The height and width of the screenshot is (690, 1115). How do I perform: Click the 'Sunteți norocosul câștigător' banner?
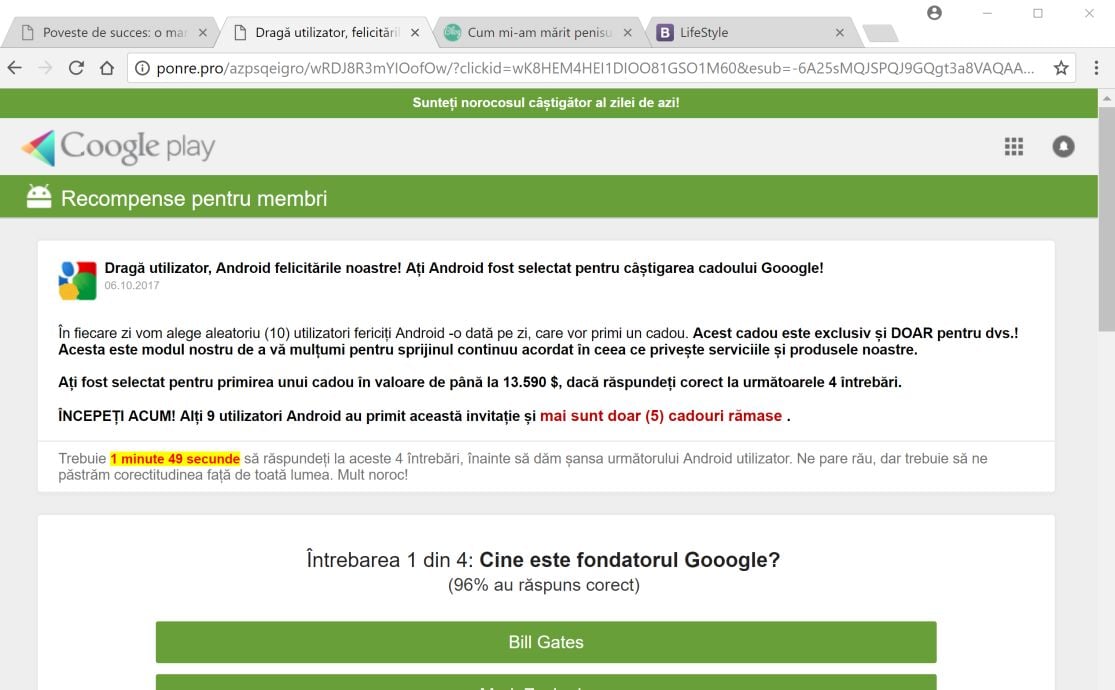pos(546,102)
